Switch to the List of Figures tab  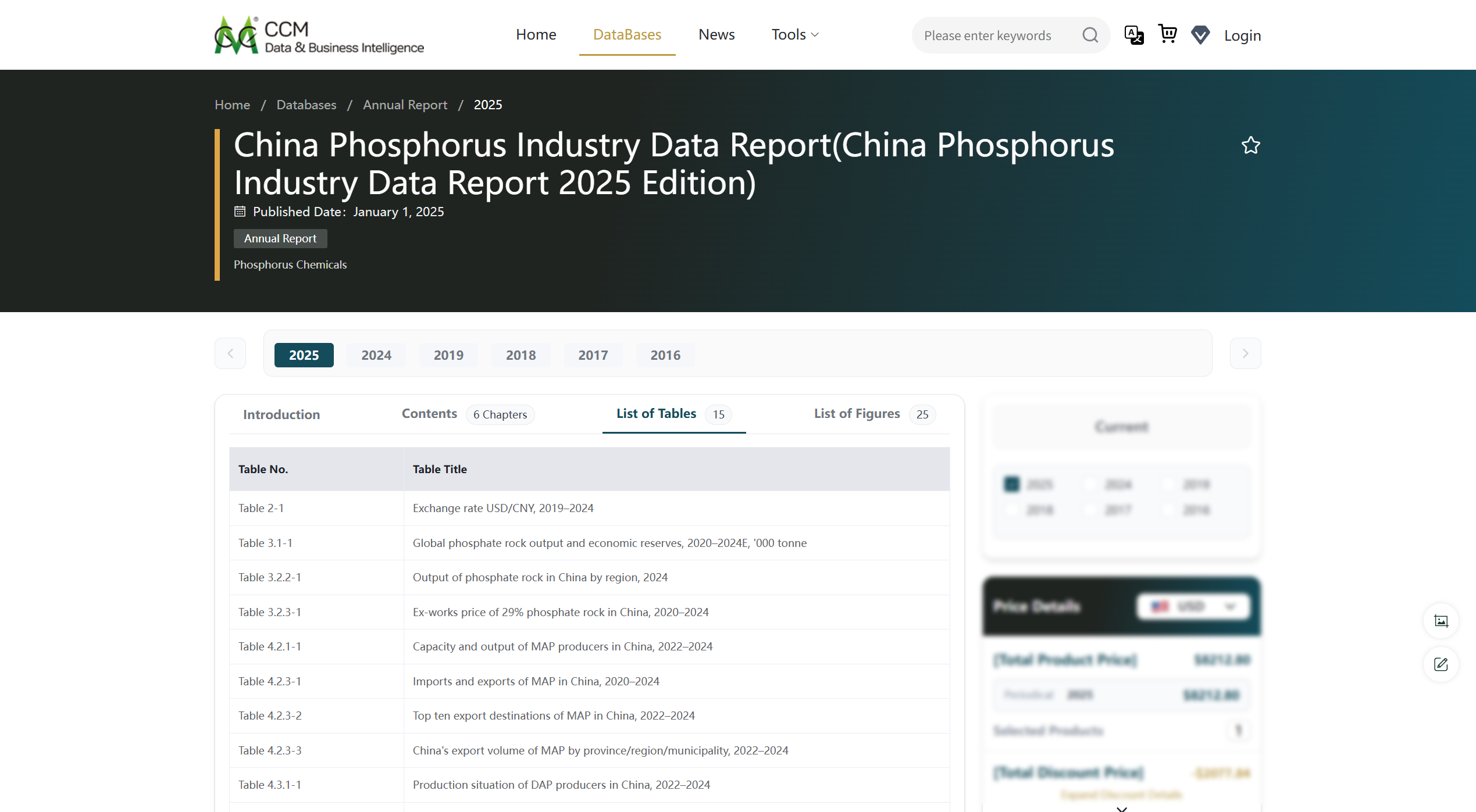857,414
